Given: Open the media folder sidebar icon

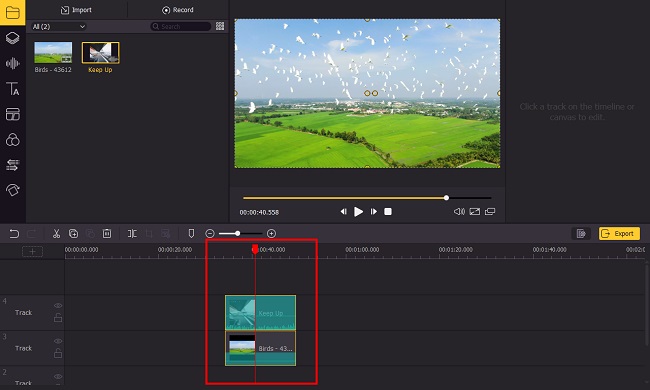Looking at the screenshot, I should [x=12, y=12].
